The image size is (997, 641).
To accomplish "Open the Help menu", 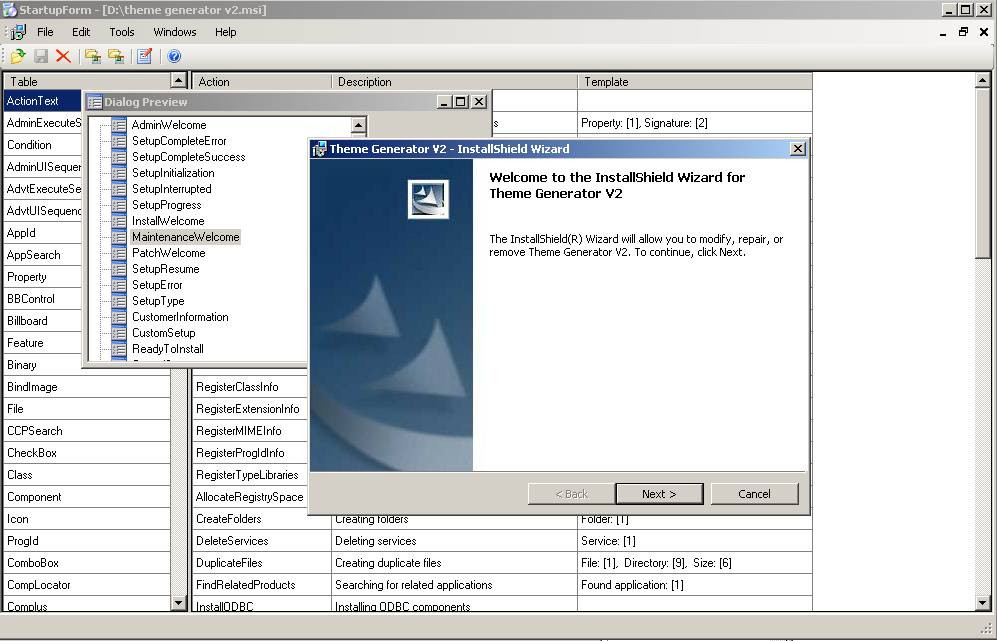I will (x=225, y=32).
